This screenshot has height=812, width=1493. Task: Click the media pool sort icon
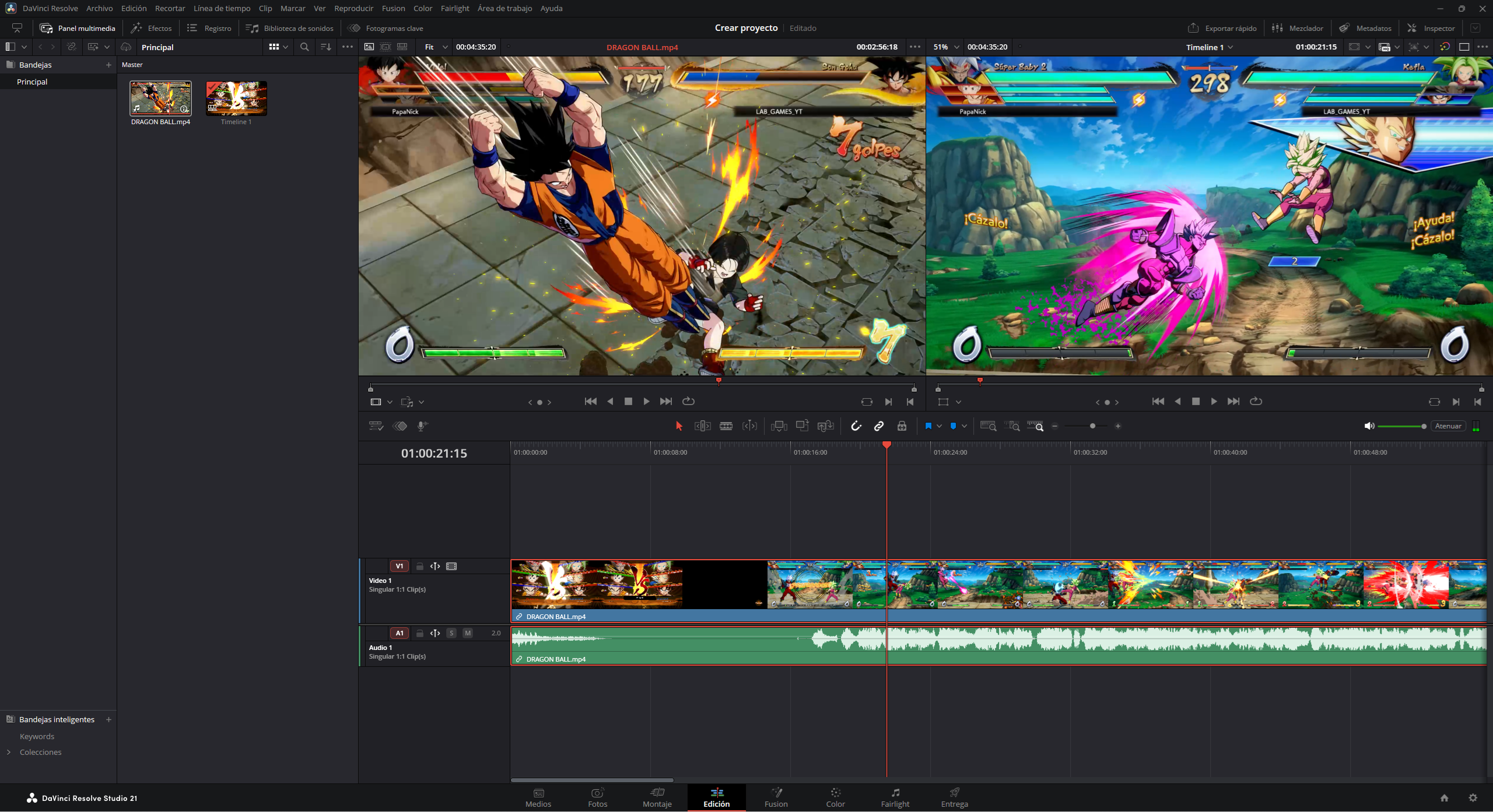pos(326,47)
